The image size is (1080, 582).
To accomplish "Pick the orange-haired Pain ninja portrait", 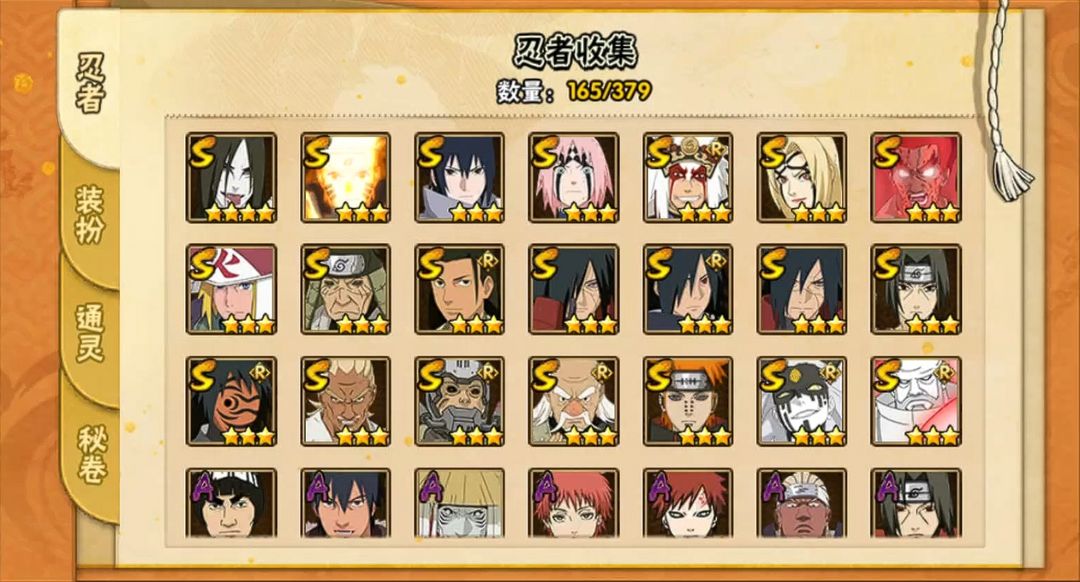I will (688, 402).
